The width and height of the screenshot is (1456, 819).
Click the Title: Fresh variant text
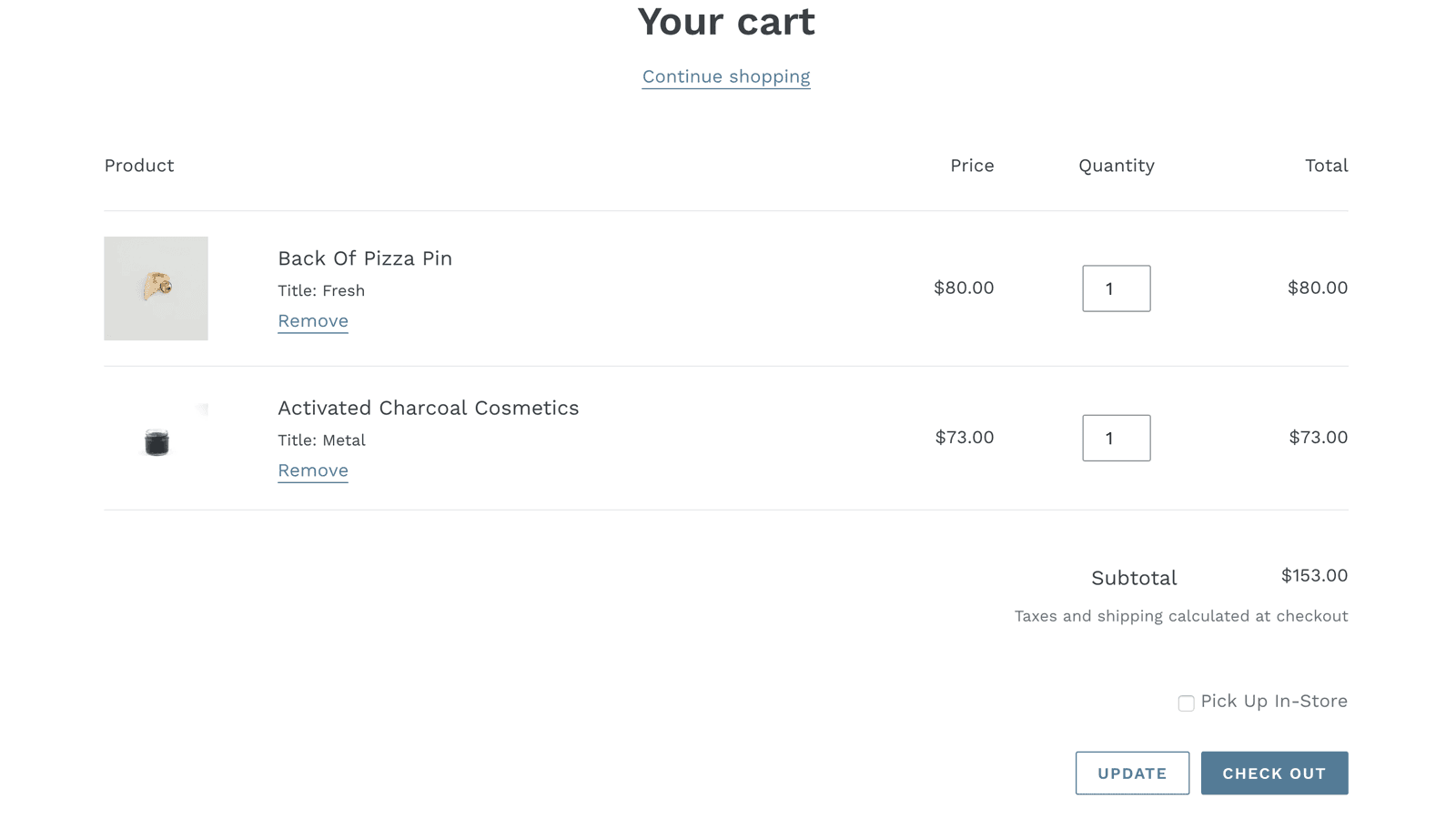321,291
